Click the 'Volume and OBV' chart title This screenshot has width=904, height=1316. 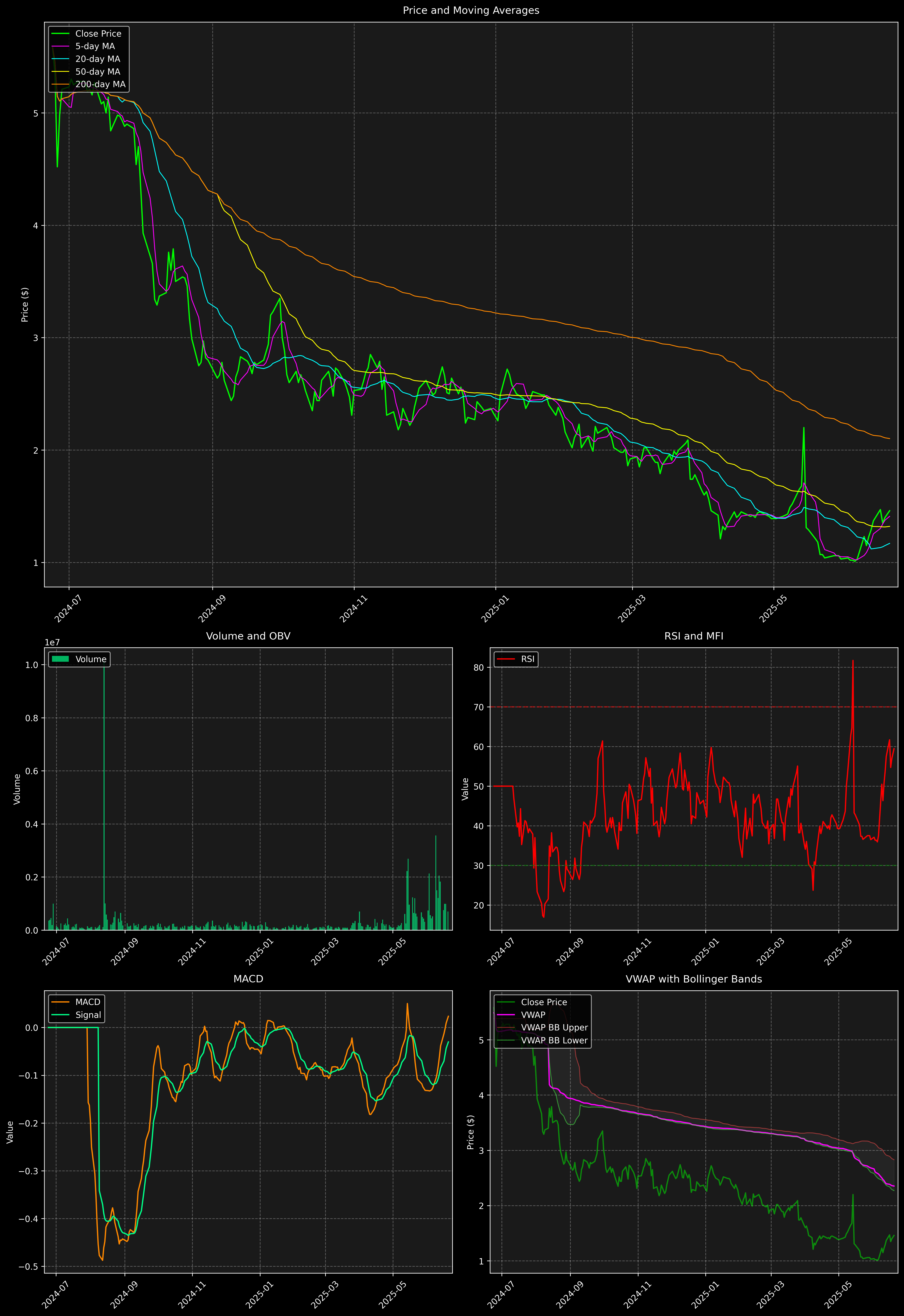248,636
